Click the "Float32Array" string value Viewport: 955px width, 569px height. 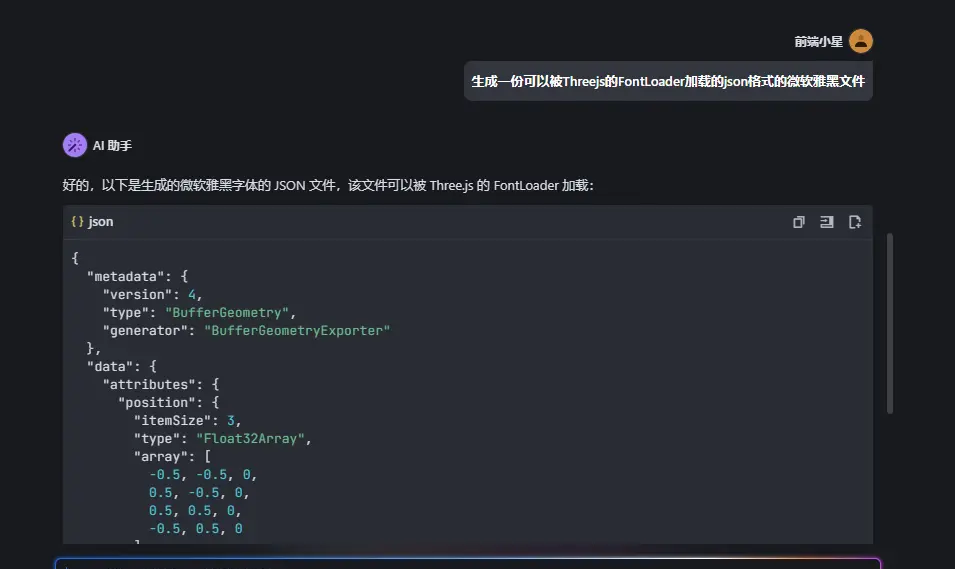(250, 439)
